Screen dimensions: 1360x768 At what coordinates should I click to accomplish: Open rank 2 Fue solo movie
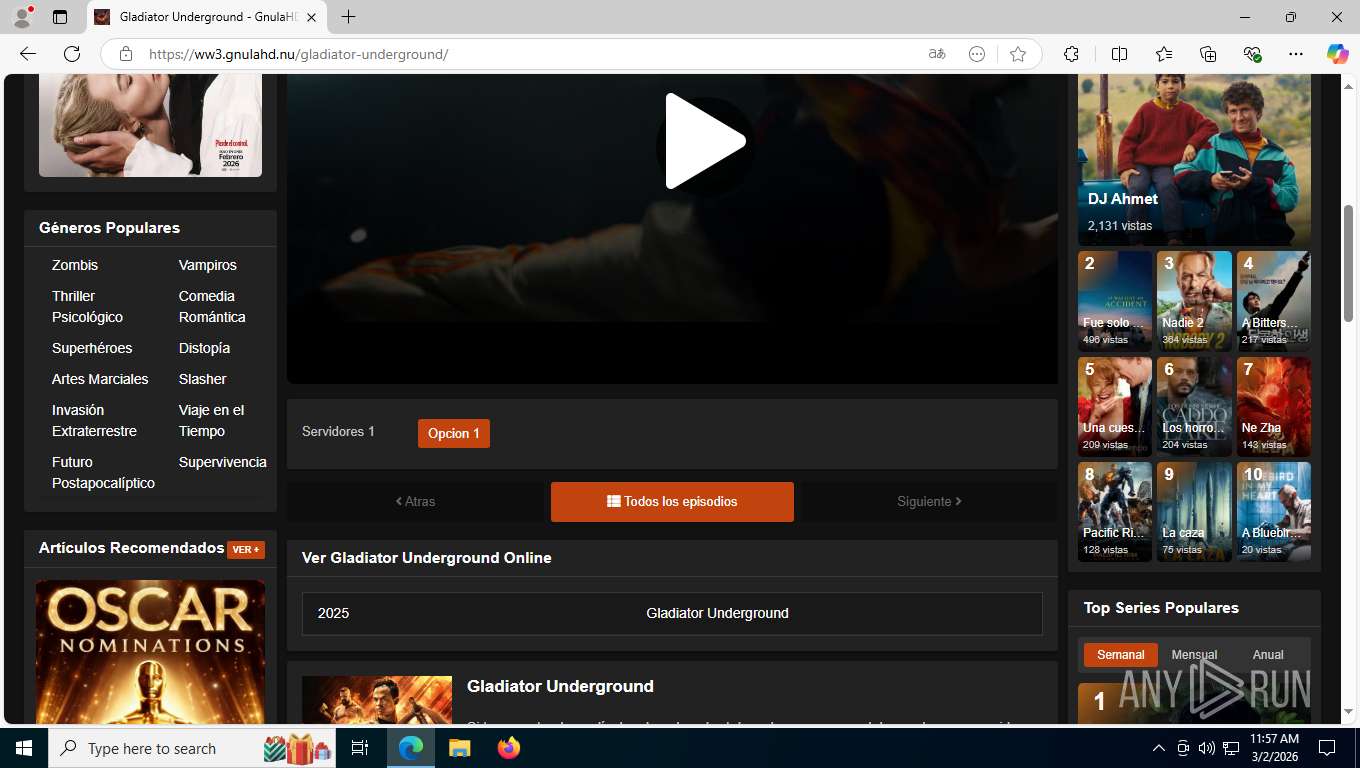click(1115, 300)
